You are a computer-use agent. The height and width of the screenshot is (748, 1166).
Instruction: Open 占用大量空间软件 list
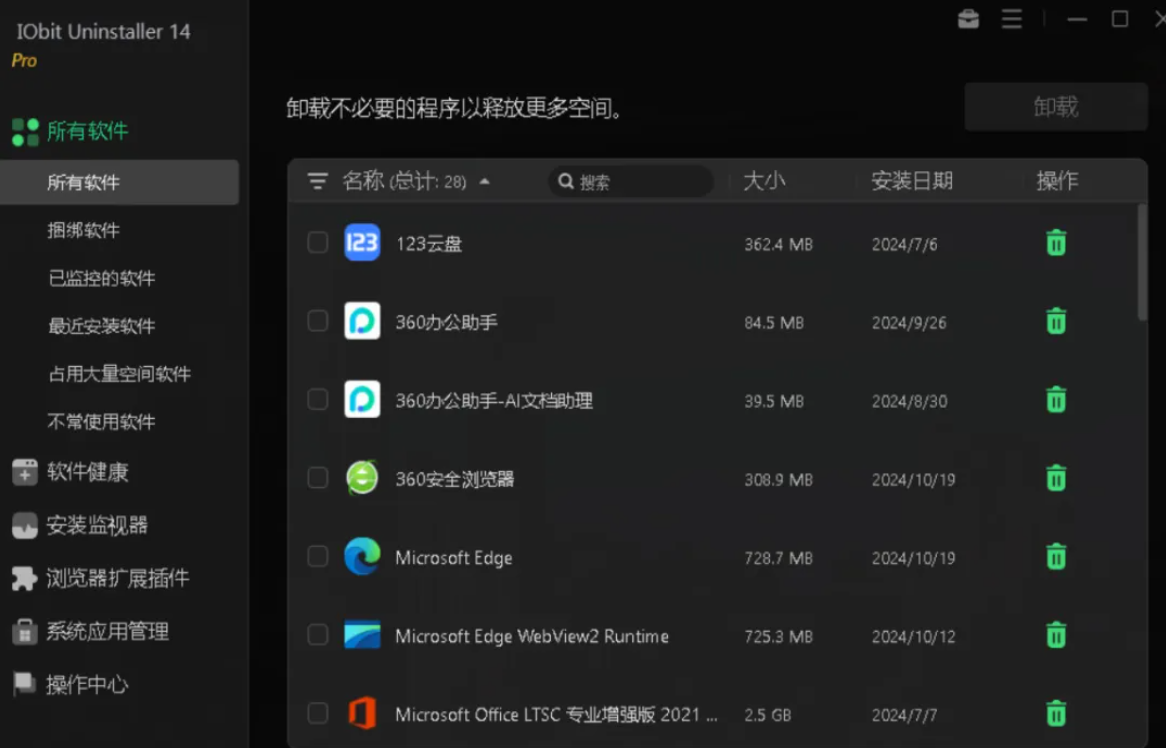pos(102,374)
